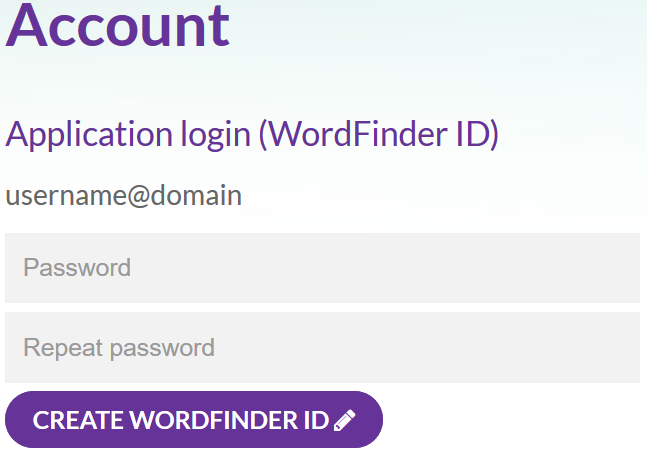Click the edit pencil glyph beside 'ID'
647x450 pixels.
[345, 420]
